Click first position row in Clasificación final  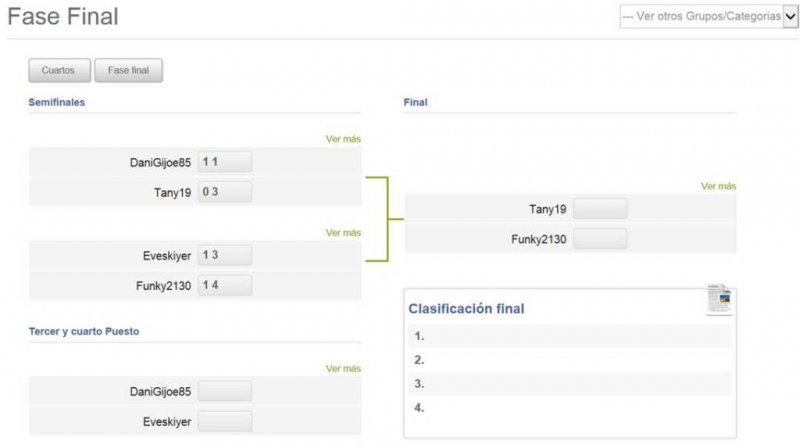coord(569,336)
